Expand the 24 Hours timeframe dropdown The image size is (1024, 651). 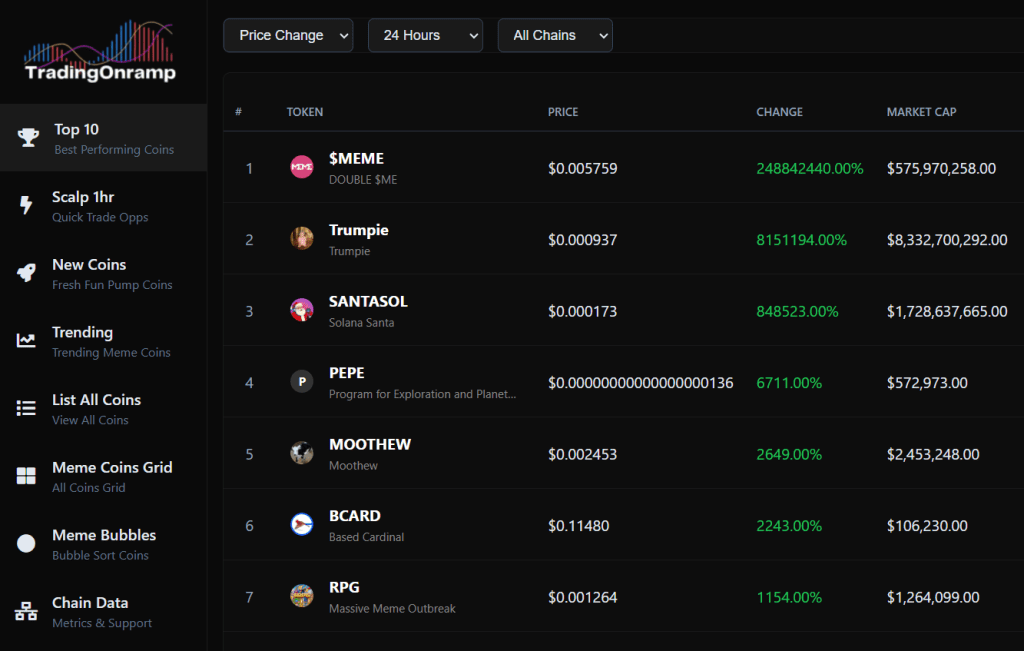coord(425,35)
